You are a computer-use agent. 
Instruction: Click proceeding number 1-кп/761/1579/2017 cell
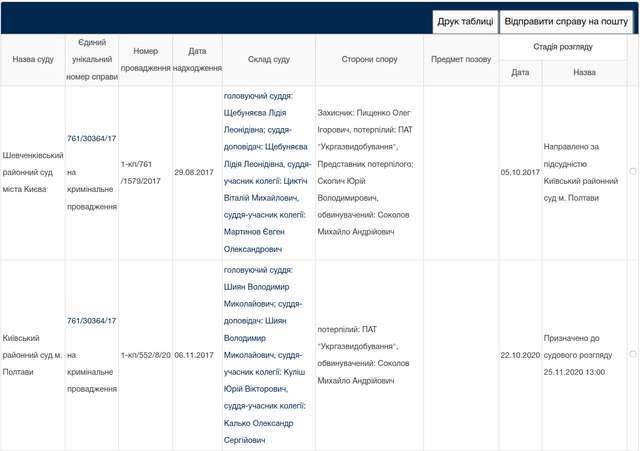(145, 172)
